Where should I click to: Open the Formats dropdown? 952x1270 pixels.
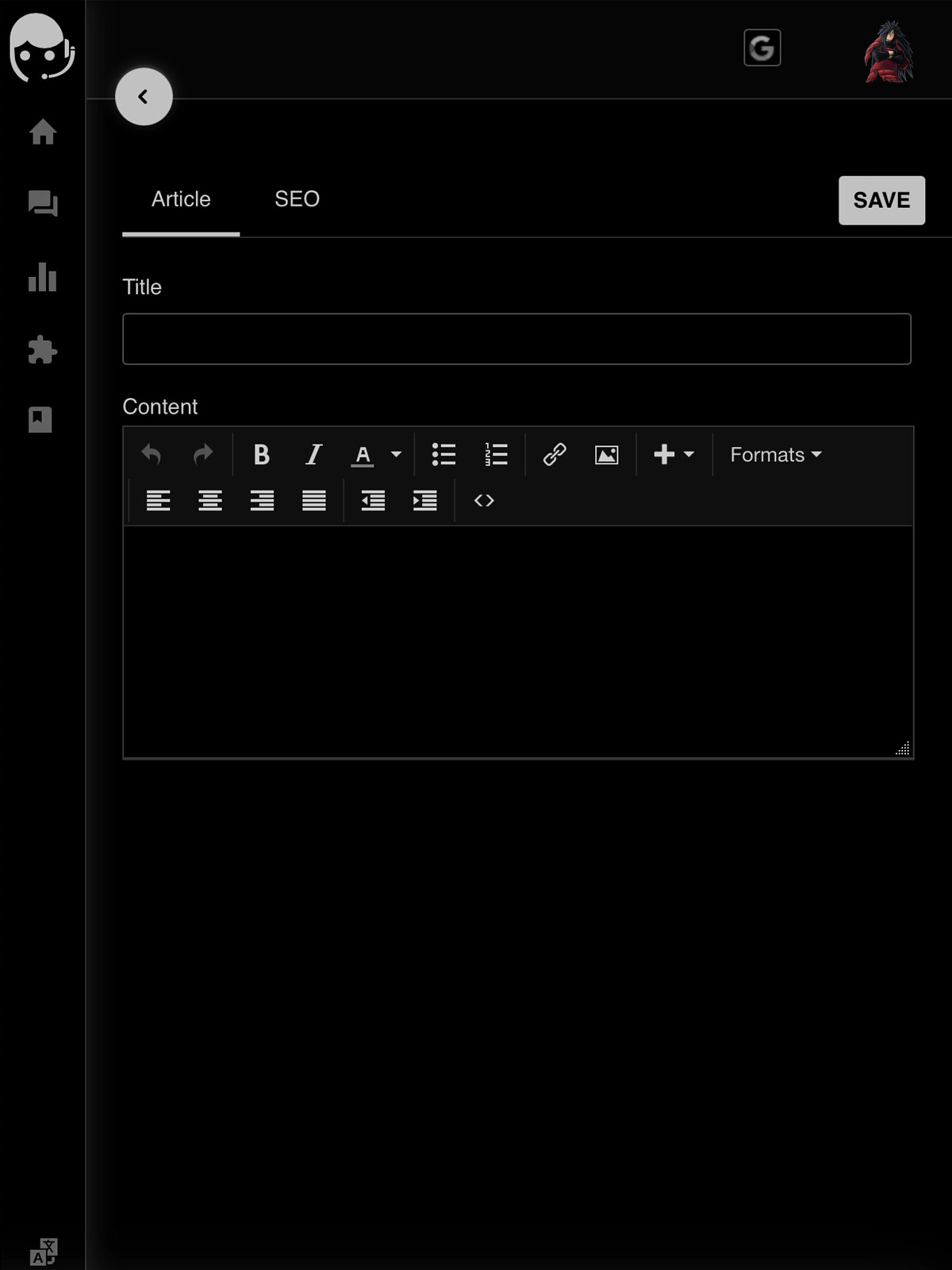(x=775, y=455)
